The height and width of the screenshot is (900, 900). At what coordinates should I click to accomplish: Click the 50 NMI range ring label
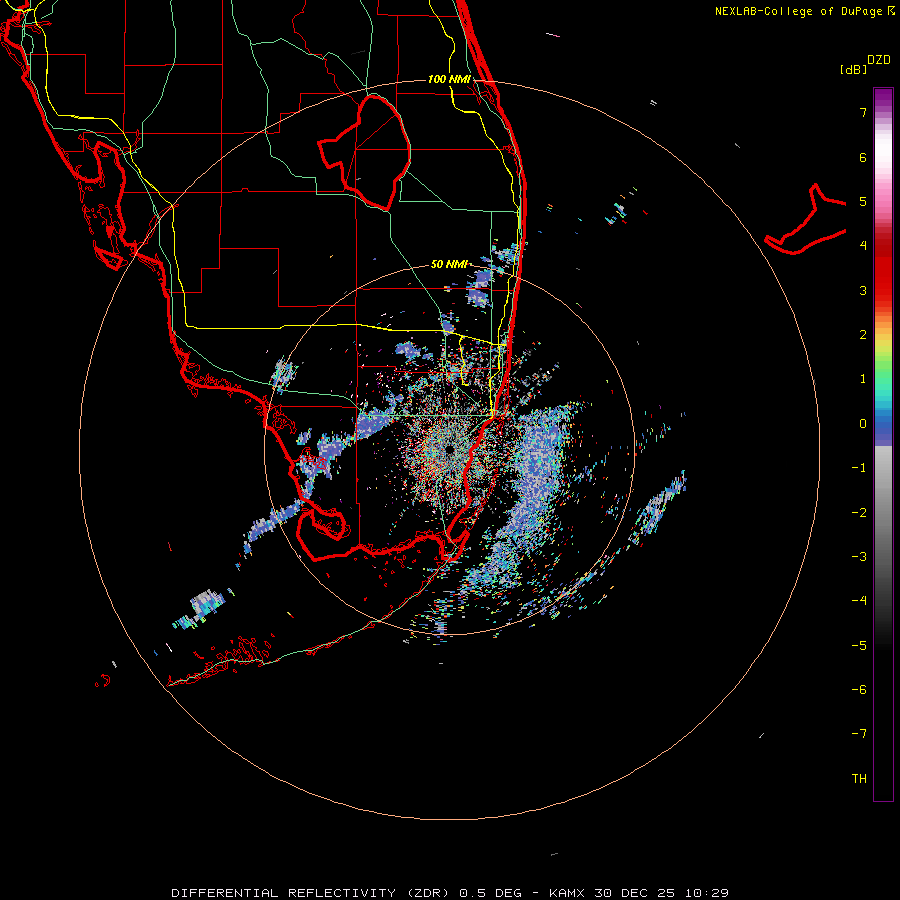(x=449, y=264)
